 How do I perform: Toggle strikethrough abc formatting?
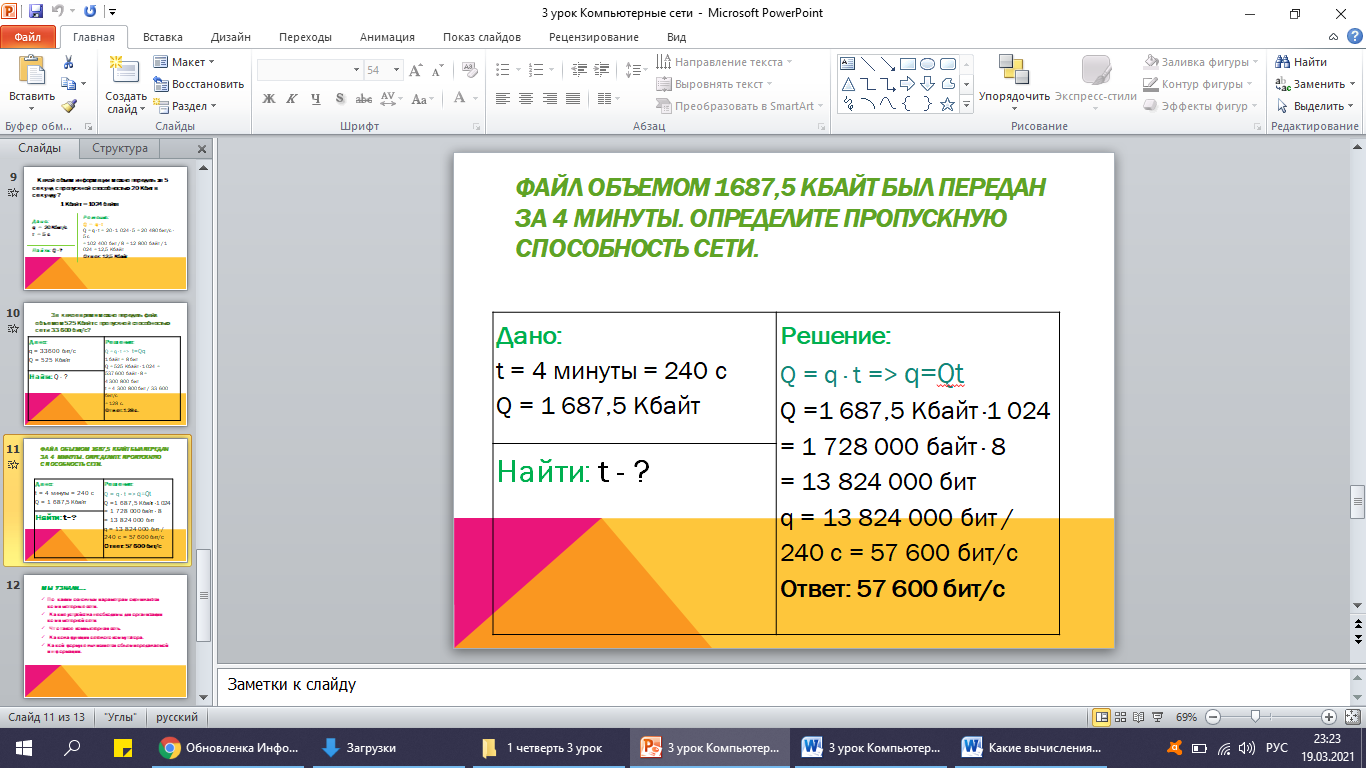[x=362, y=98]
